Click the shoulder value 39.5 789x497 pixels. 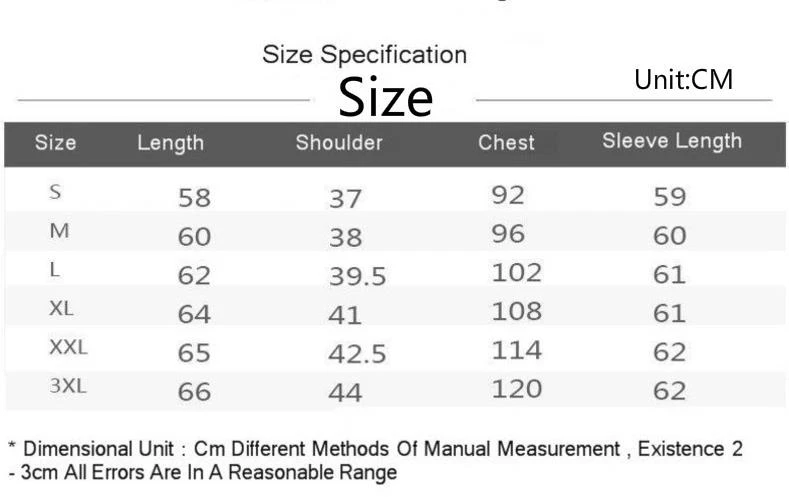coord(357,277)
